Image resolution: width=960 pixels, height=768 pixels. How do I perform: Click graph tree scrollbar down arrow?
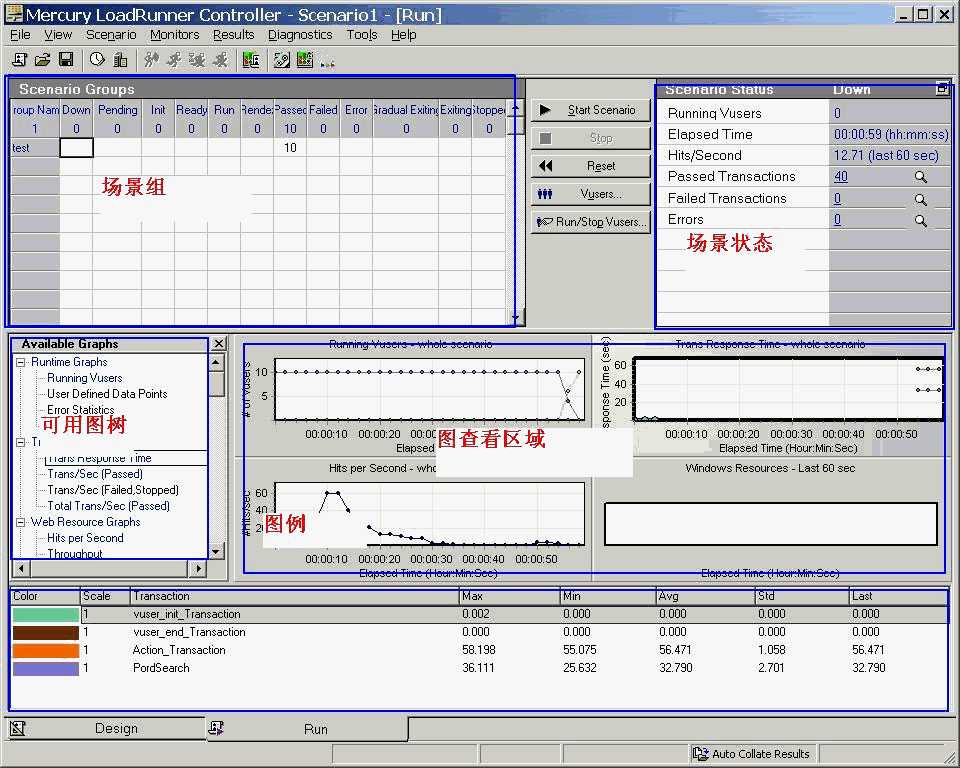tap(216, 552)
